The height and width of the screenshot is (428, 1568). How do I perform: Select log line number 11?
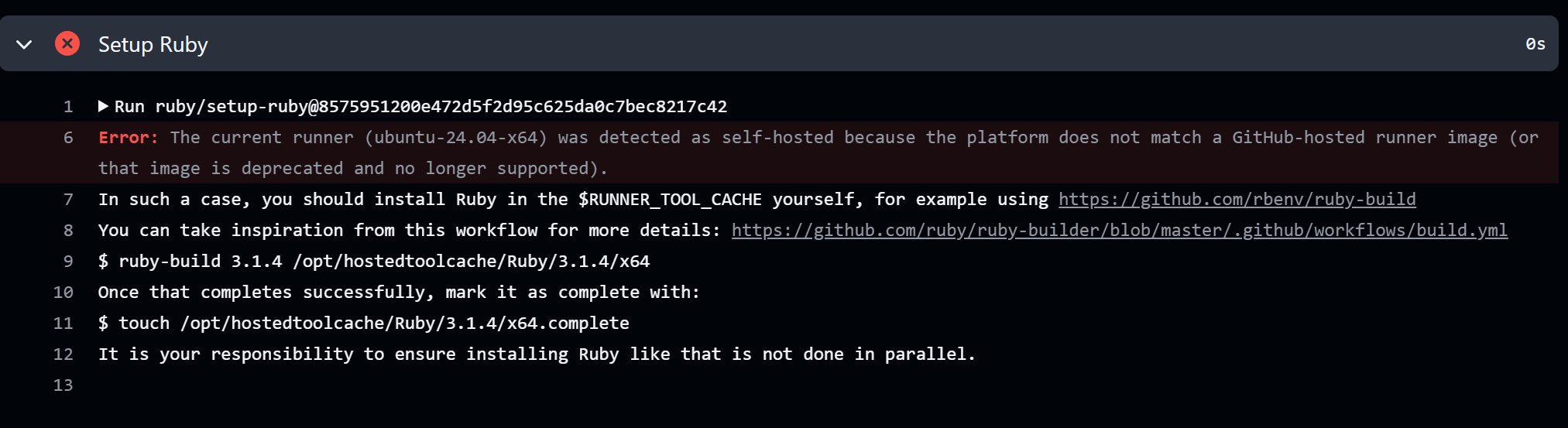coord(63,324)
